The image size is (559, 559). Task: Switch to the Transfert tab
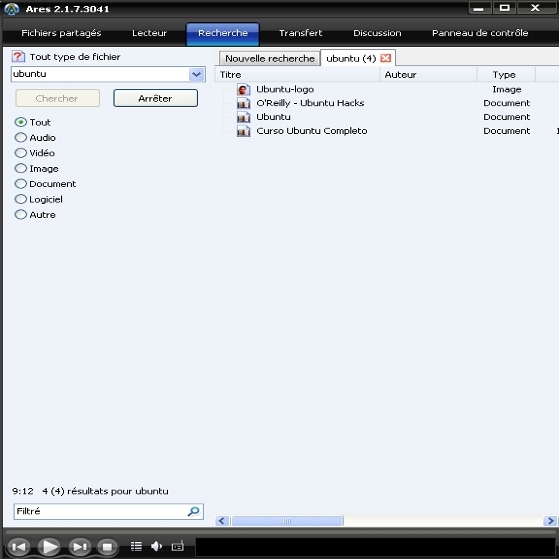click(301, 33)
